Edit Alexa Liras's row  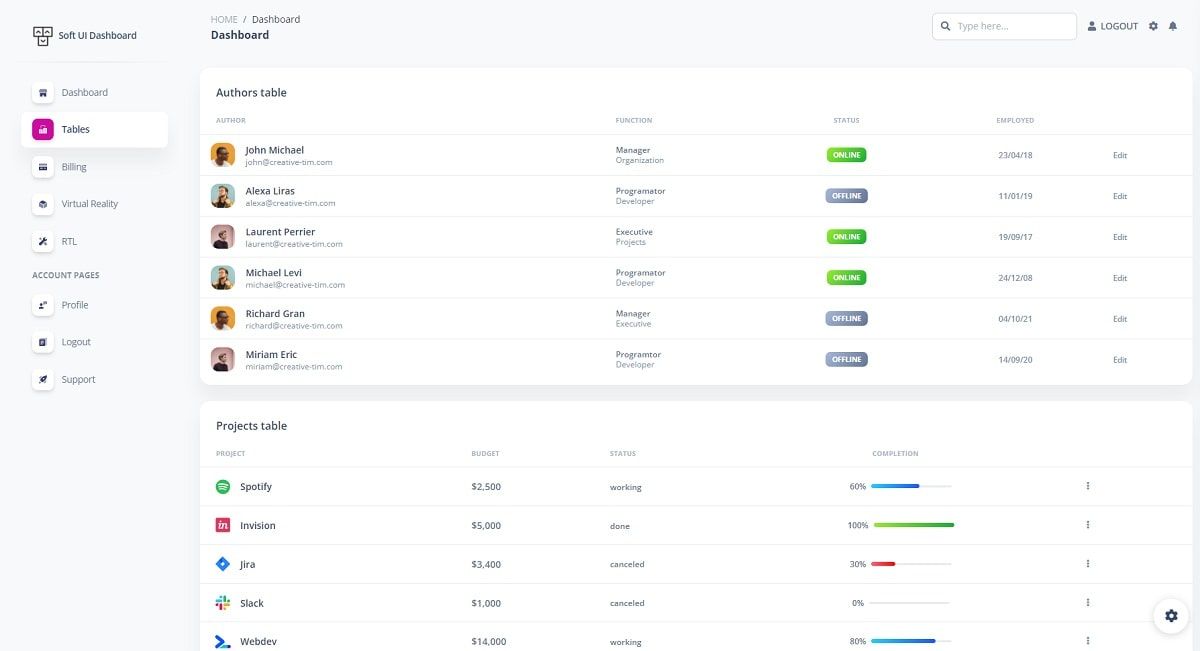coord(1120,196)
